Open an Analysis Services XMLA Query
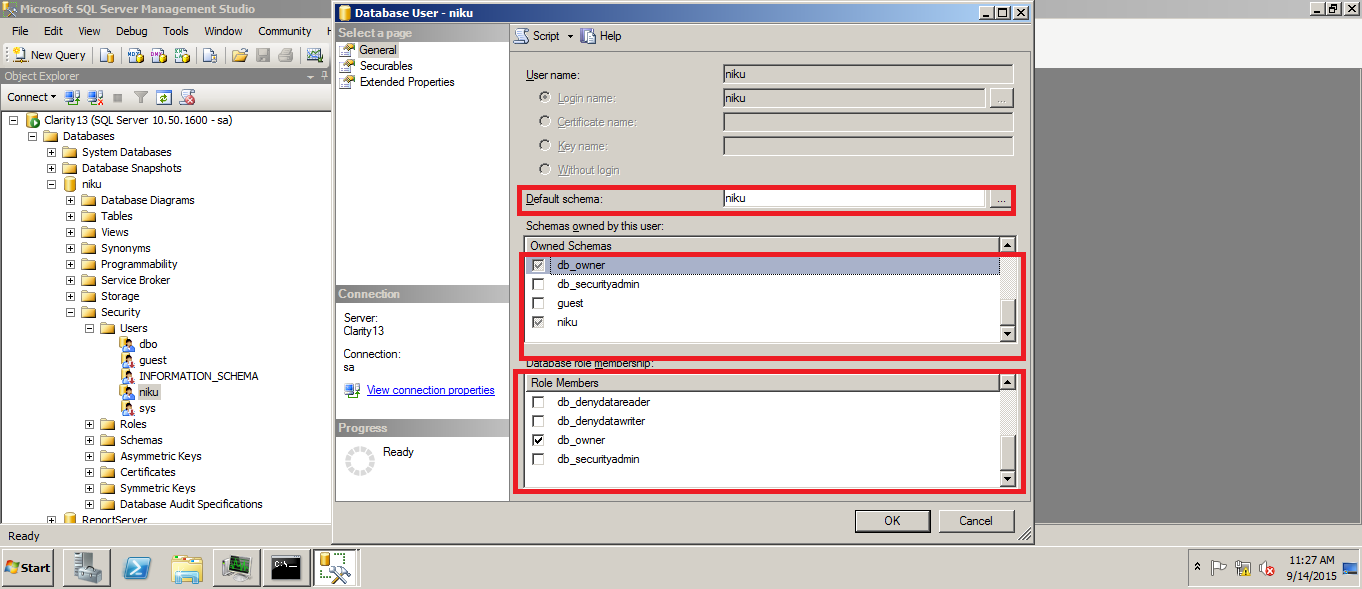 [x=183, y=55]
